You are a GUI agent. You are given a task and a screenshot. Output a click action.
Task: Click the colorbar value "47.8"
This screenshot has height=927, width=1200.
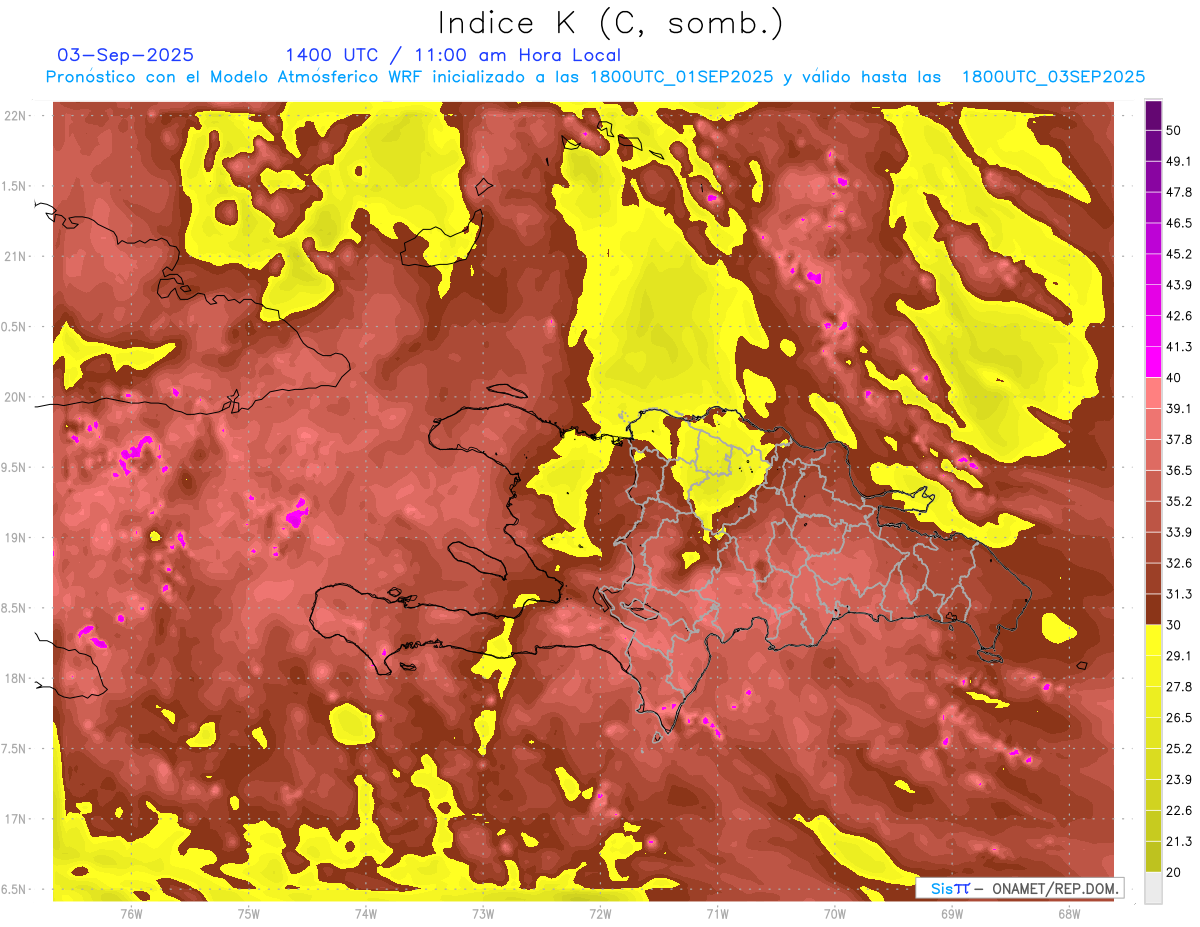point(1179,192)
